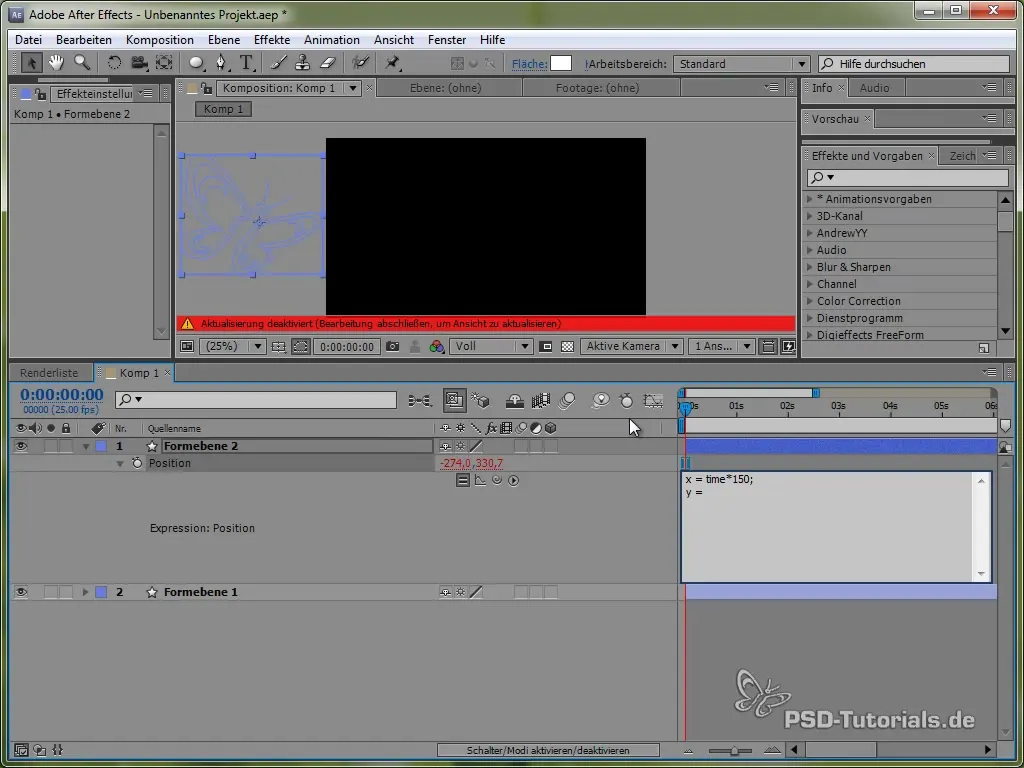Switch to the Renderliste tab

pos(49,373)
